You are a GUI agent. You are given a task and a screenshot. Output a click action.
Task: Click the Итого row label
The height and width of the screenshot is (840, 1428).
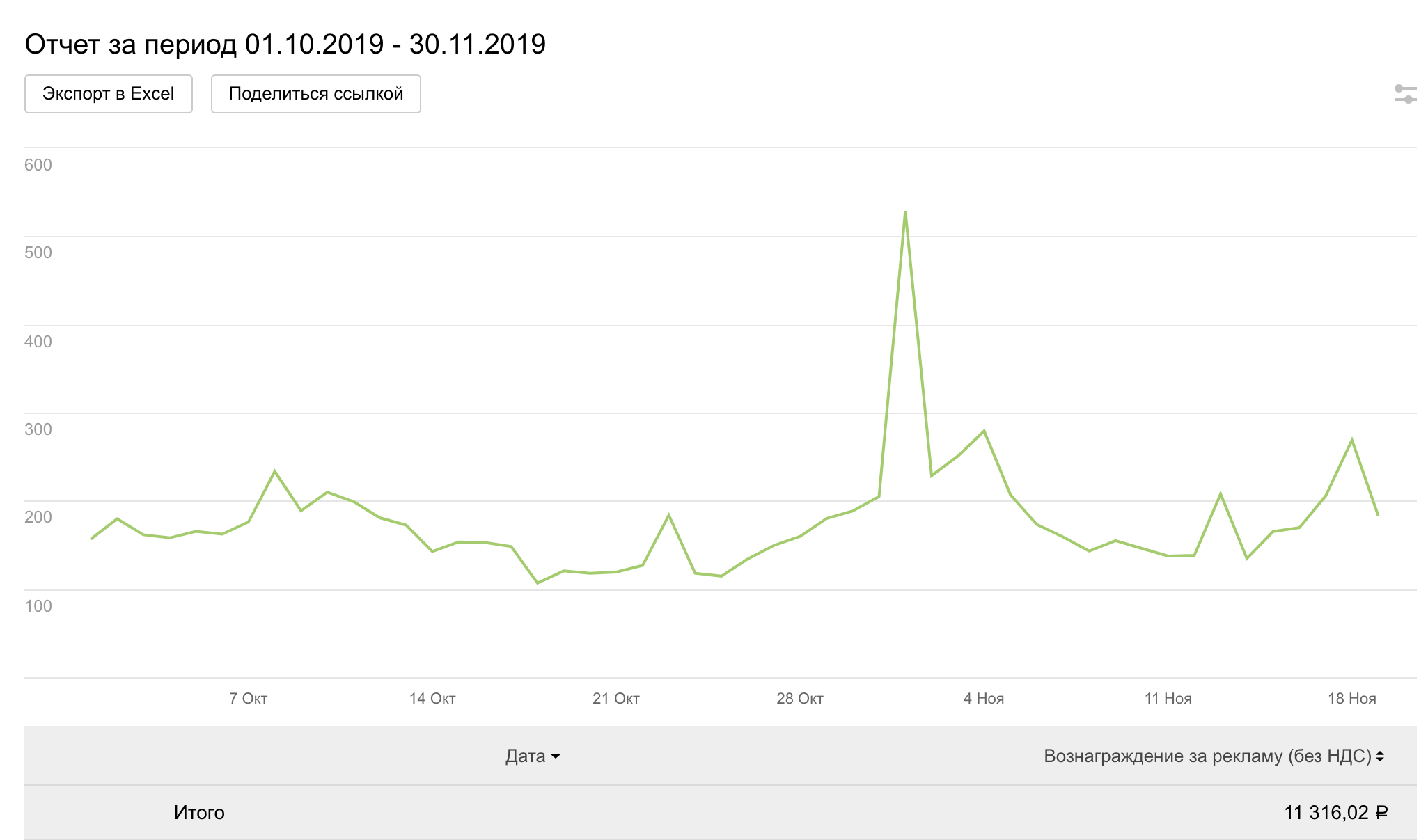pos(199,813)
